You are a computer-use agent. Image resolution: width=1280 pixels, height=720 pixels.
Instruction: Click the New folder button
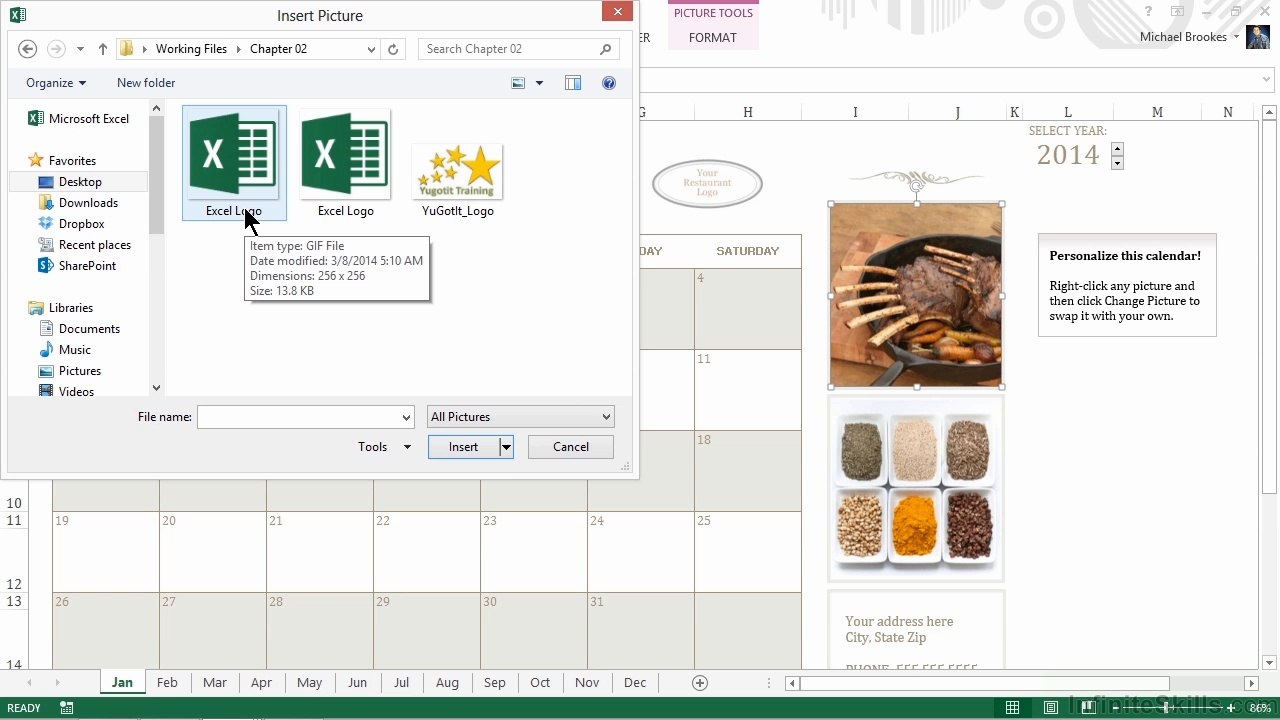(x=146, y=83)
